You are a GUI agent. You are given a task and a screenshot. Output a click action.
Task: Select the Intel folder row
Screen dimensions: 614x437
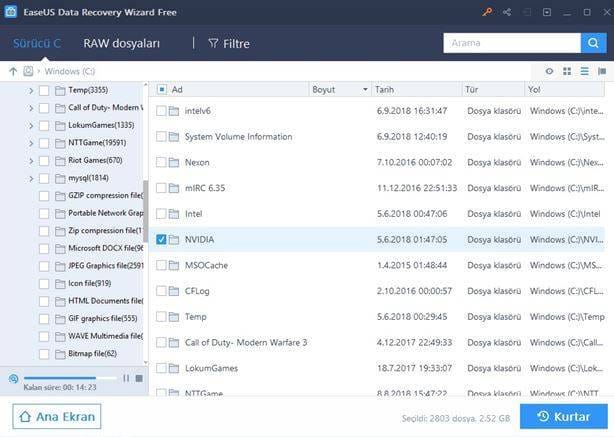378,214
